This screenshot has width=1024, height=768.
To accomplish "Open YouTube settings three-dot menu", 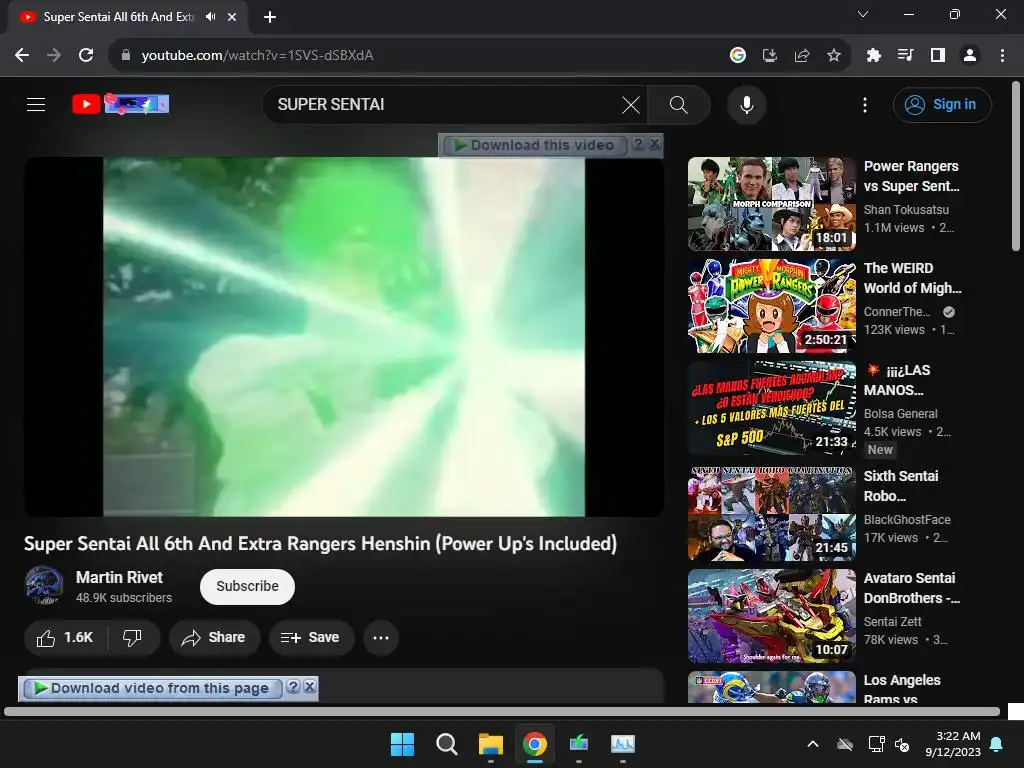I will (865, 104).
